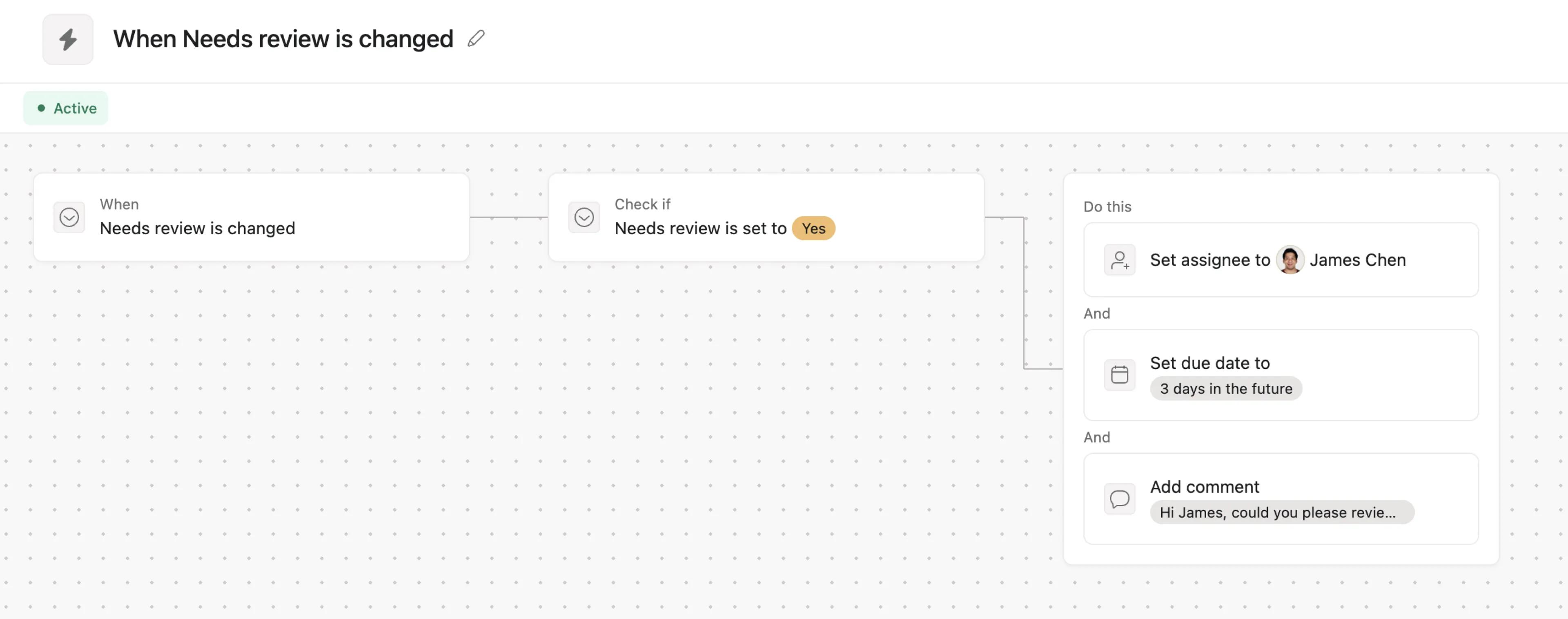Click the trigger dropdown circle icon
This screenshot has height=619, width=1568.
point(69,217)
